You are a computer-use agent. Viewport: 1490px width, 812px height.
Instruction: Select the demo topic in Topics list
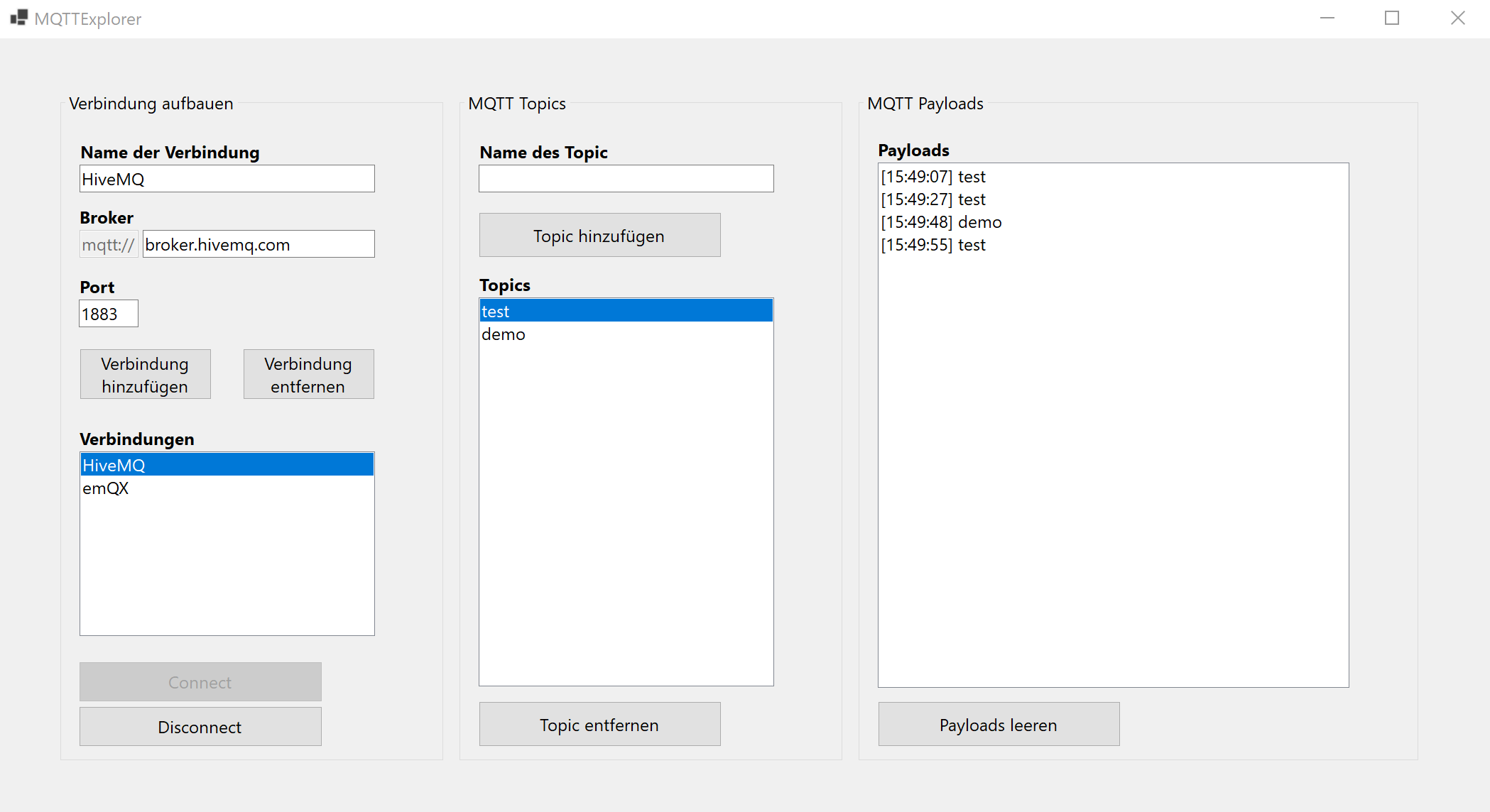[626, 334]
